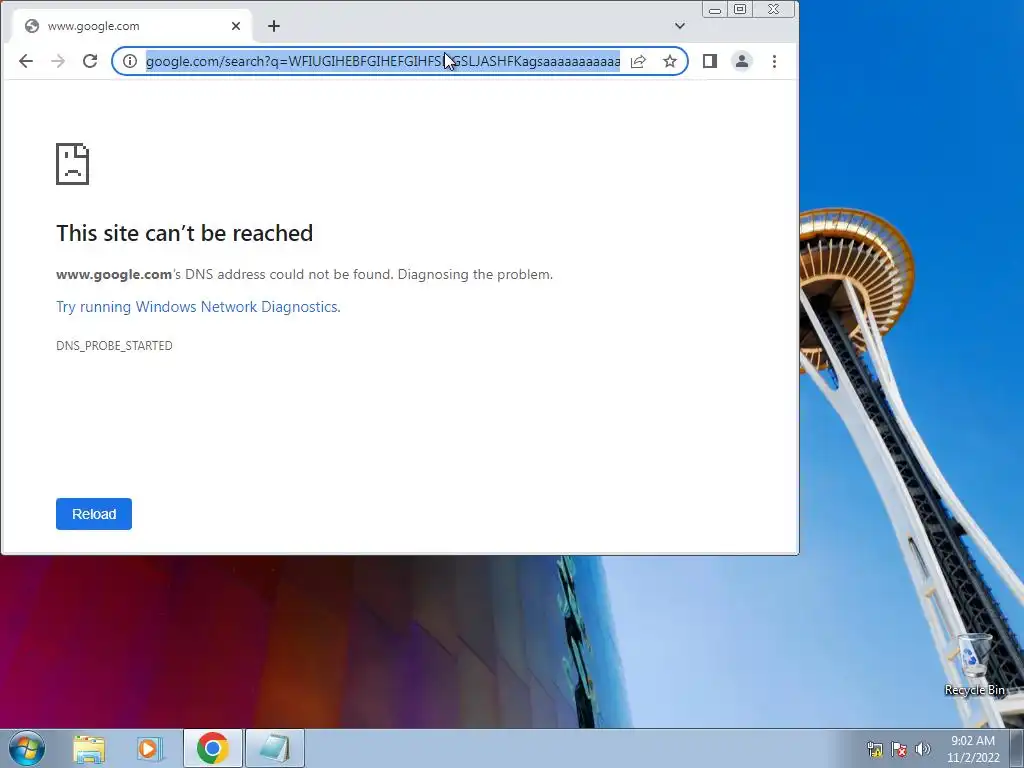Click the volume speaker tray icon
1024x768 pixels.
coord(923,749)
